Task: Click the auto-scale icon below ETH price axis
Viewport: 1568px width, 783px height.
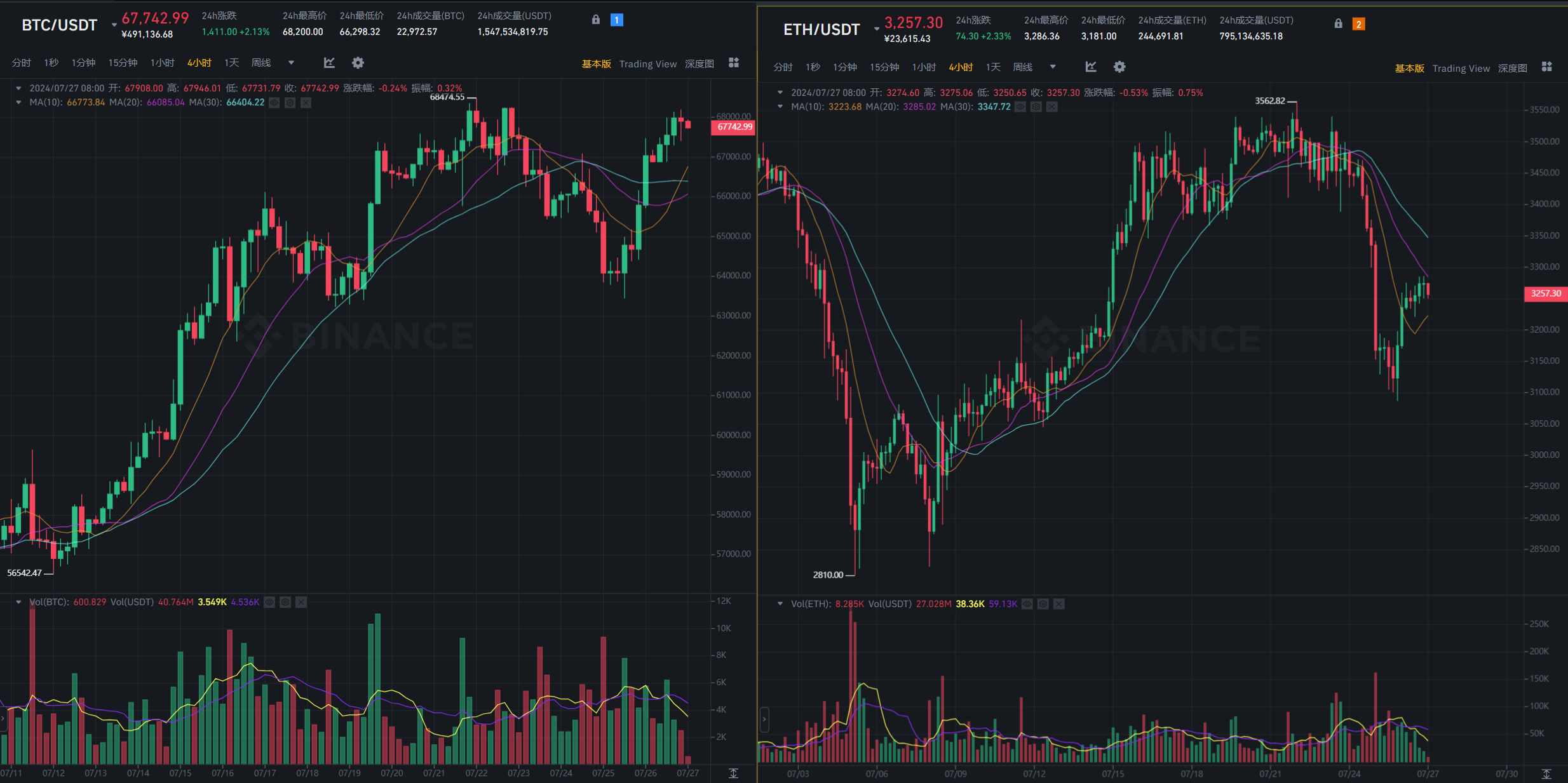Action: click(x=1546, y=773)
